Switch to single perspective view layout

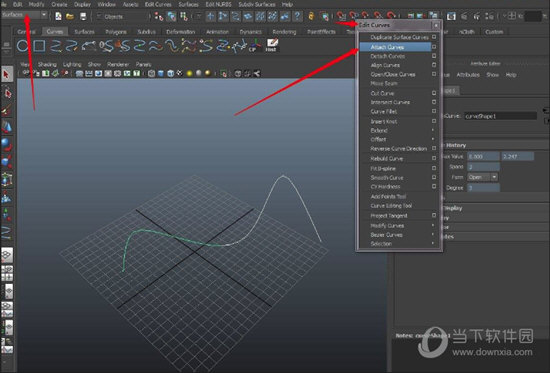(7, 255)
